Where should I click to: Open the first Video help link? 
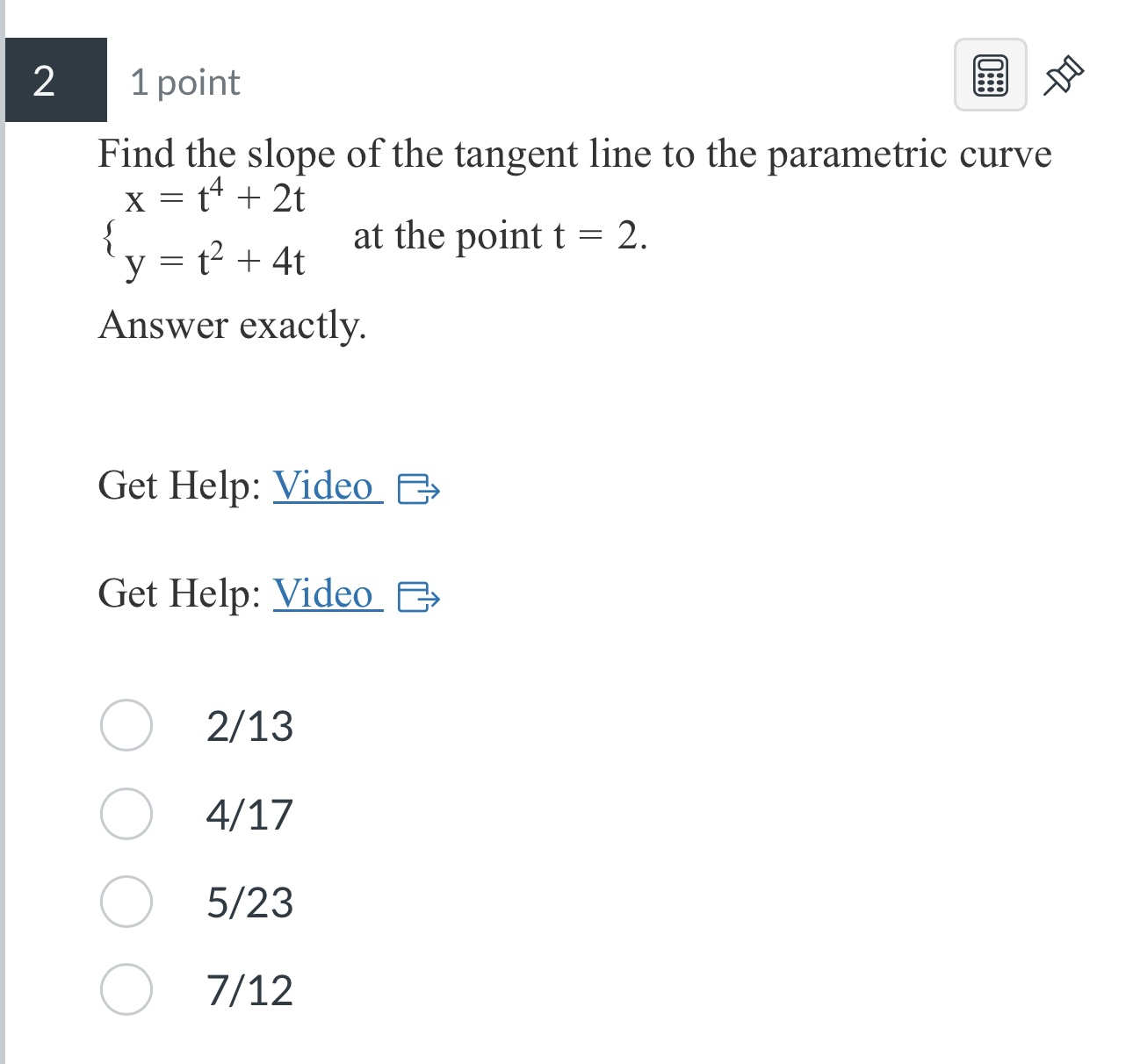(323, 486)
